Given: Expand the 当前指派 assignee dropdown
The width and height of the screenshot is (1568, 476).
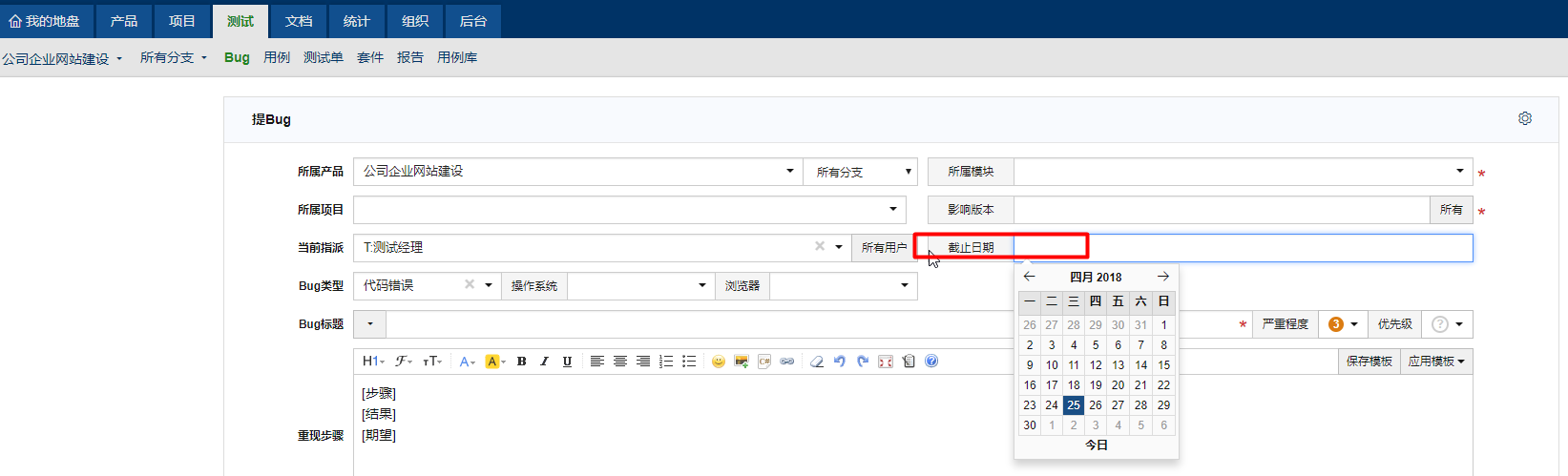Looking at the screenshot, I should [x=839, y=247].
